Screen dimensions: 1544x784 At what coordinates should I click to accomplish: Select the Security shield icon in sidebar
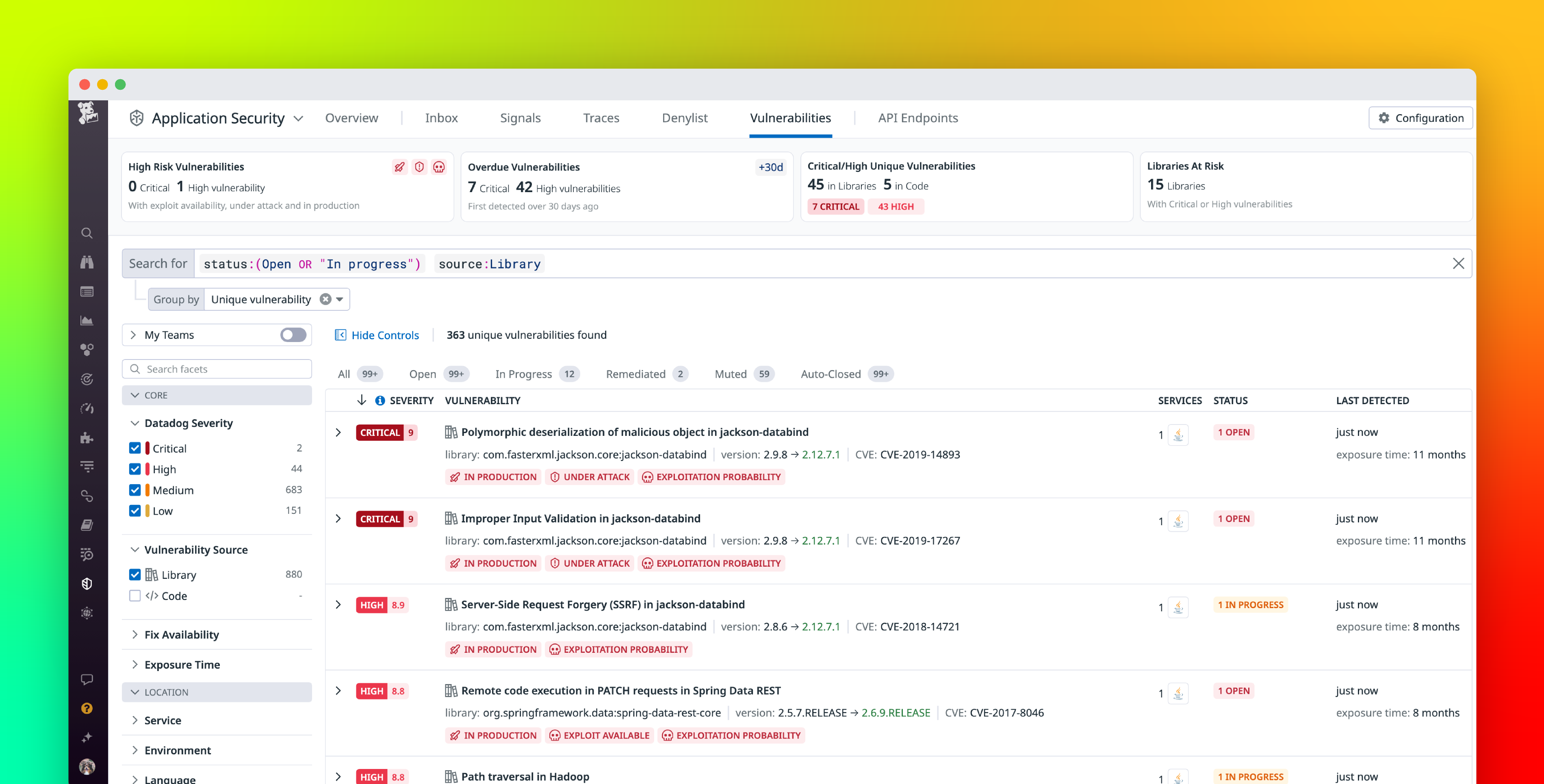(x=87, y=583)
